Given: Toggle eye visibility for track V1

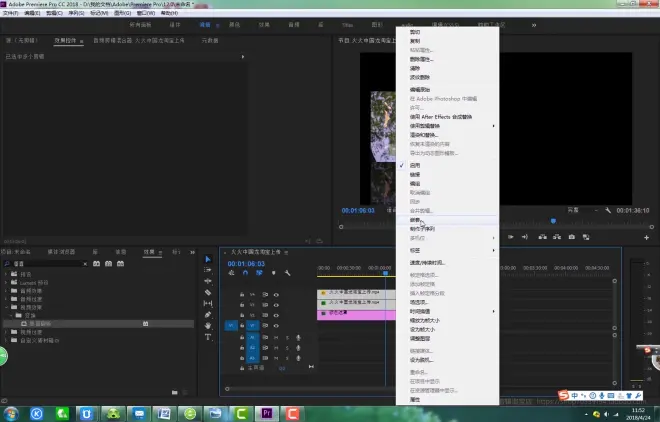Looking at the screenshot, I should (x=276, y=326).
